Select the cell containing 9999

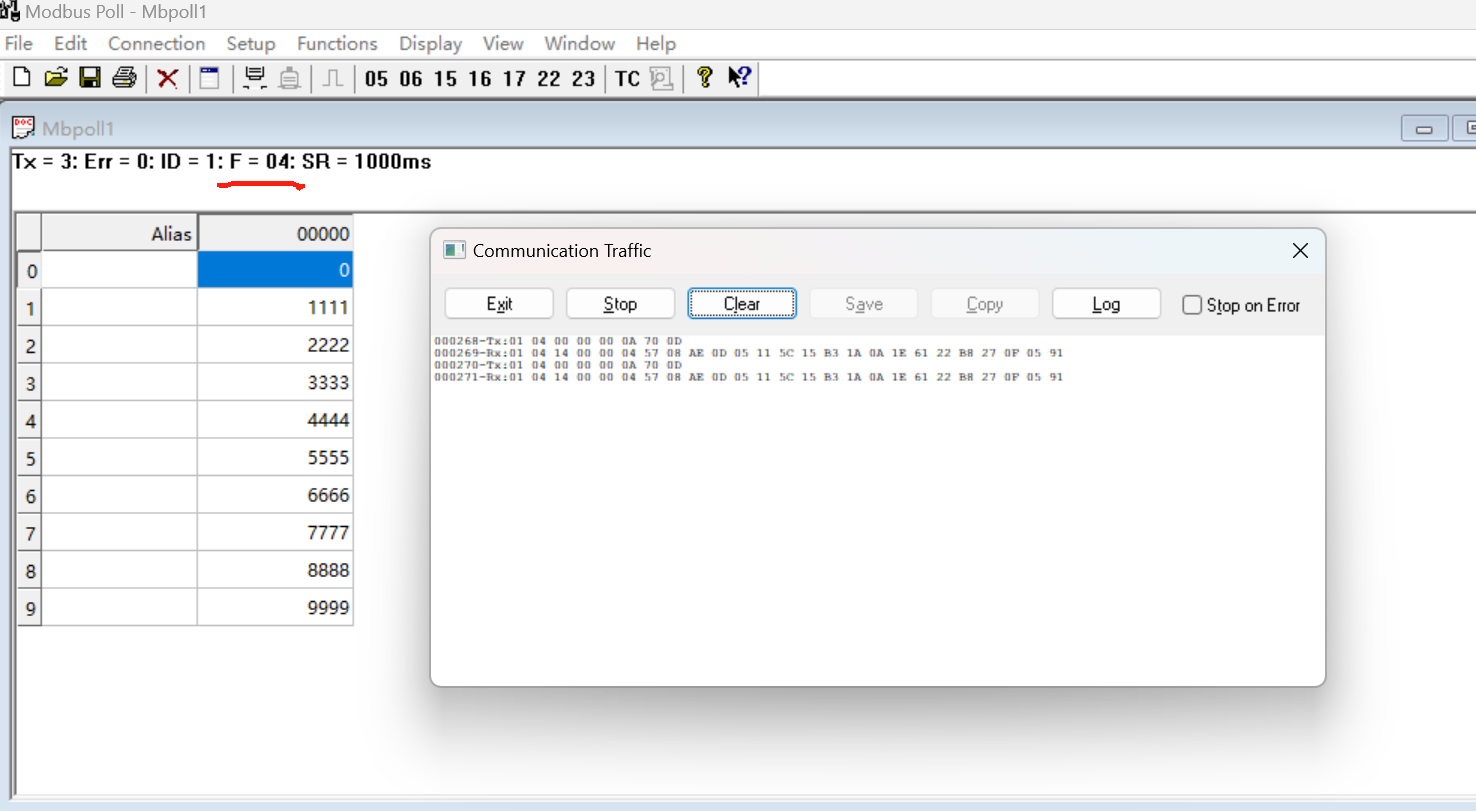pyautogui.click(x=275, y=608)
